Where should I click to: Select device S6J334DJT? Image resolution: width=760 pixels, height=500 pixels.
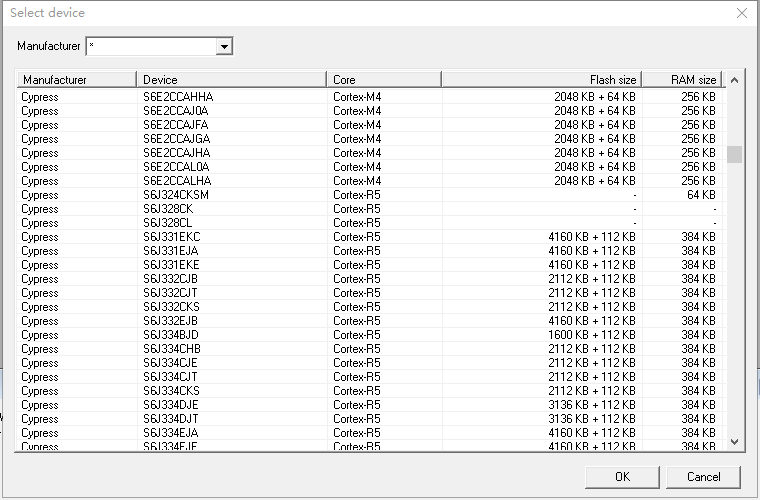(171, 420)
